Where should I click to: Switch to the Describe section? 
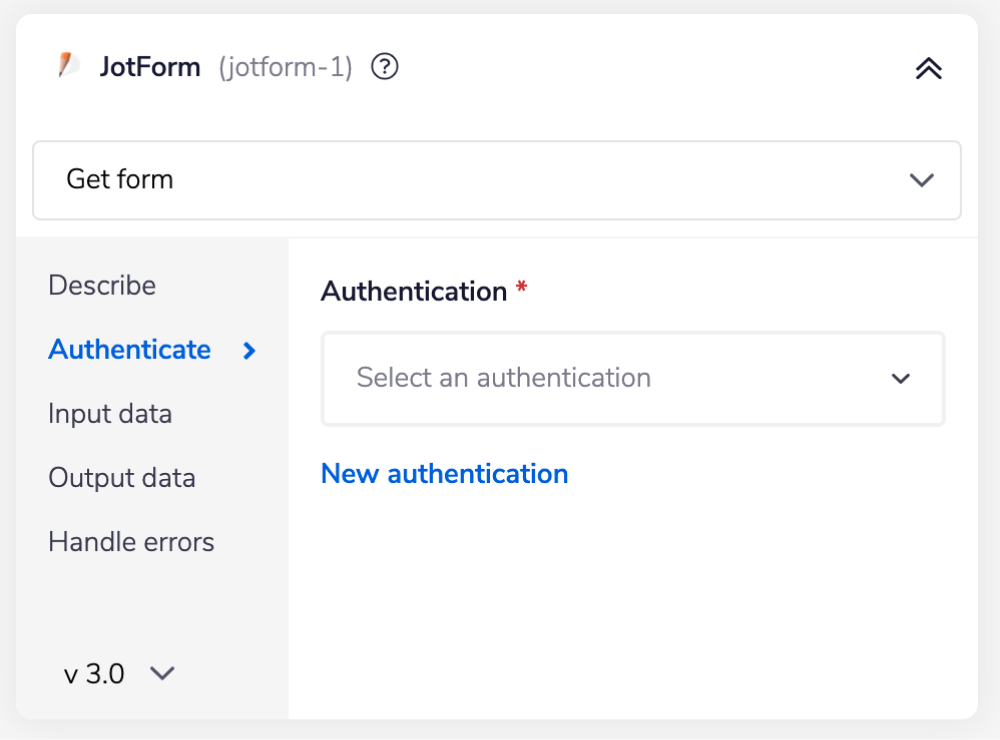[x=102, y=286]
